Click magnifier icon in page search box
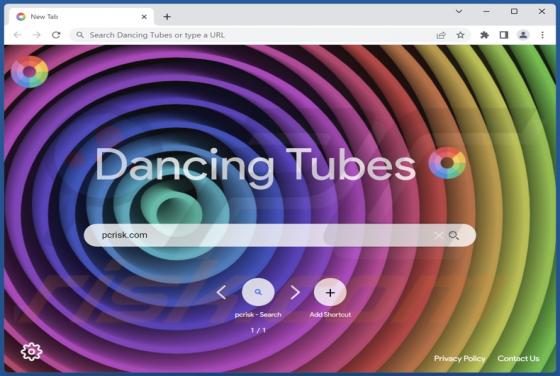Viewport: 560px width, 376px height. [x=454, y=235]
